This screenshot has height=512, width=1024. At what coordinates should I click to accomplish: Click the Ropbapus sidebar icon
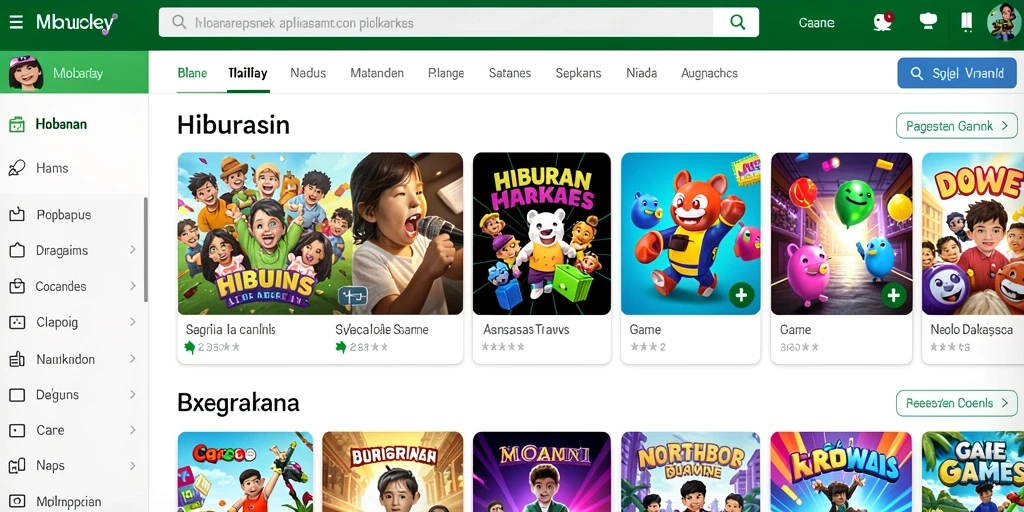(17, 214)
